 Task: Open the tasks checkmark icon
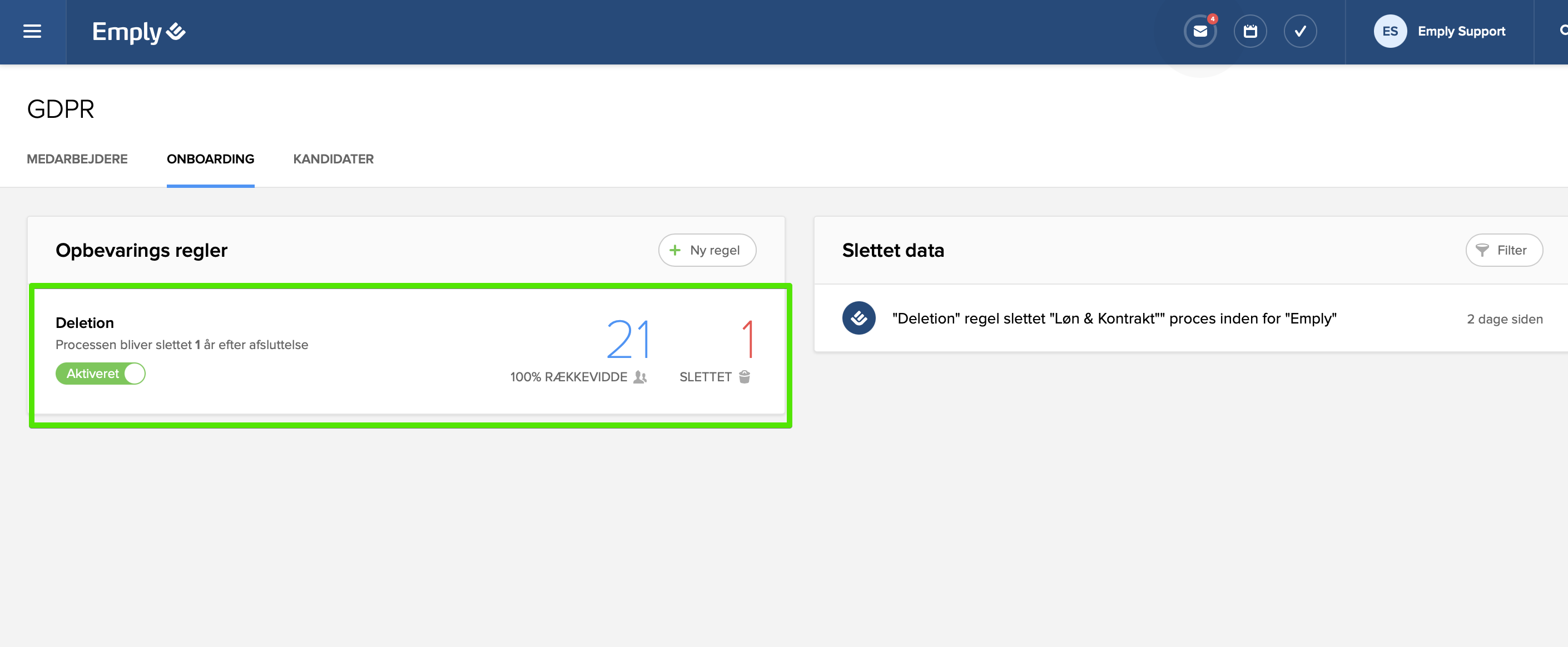click(1299, 32)
